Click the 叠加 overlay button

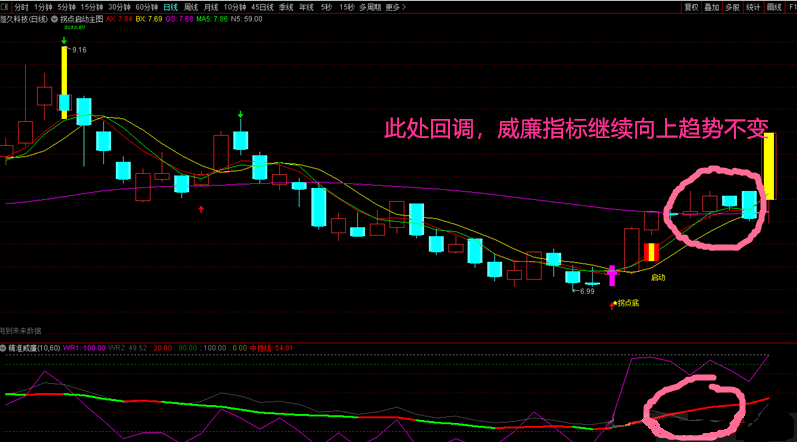click(712, 7)
